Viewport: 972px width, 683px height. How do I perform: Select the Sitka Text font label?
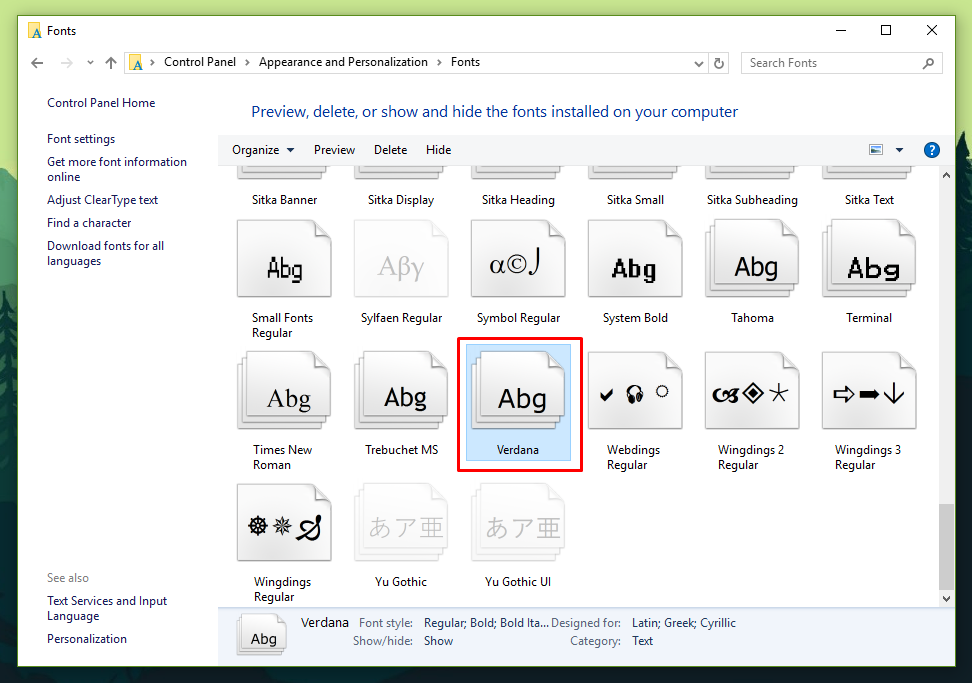point(869,200)
